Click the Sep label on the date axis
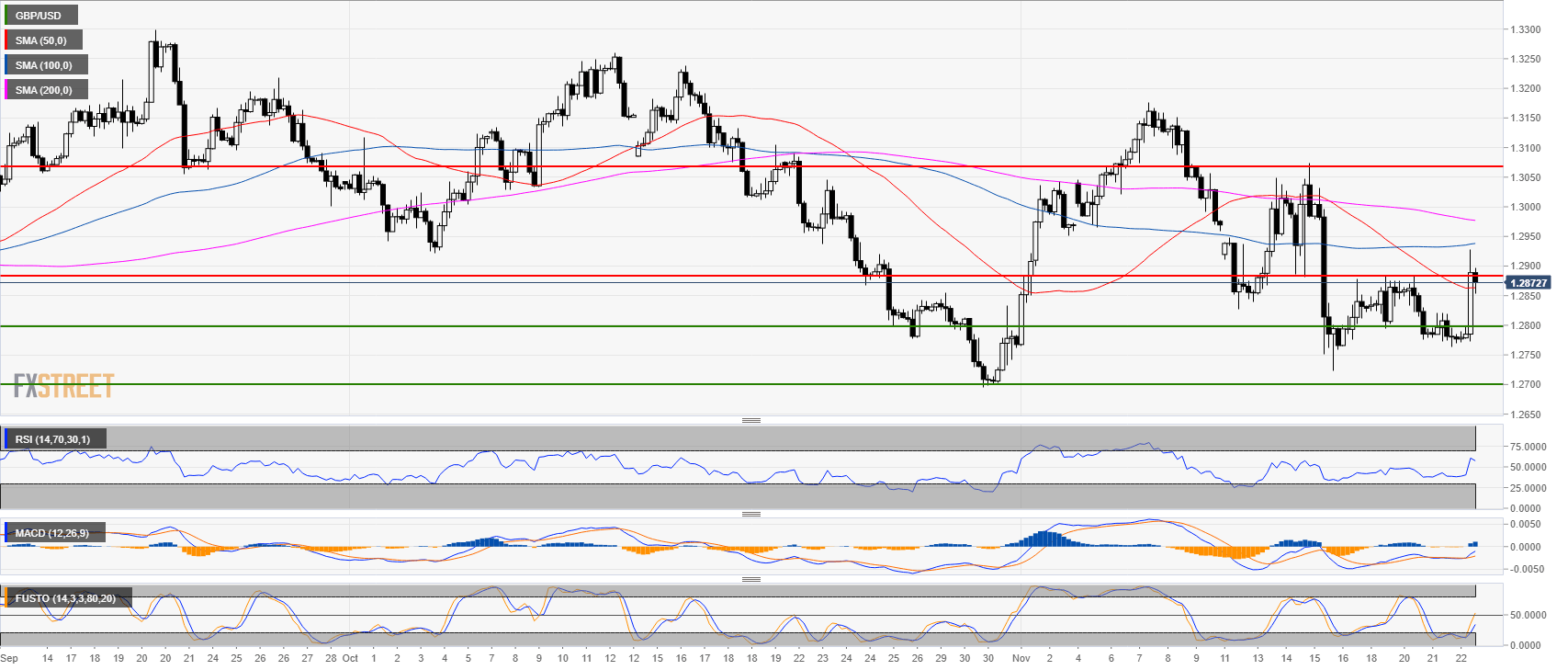1568x670 pixels. coord(9,658)
